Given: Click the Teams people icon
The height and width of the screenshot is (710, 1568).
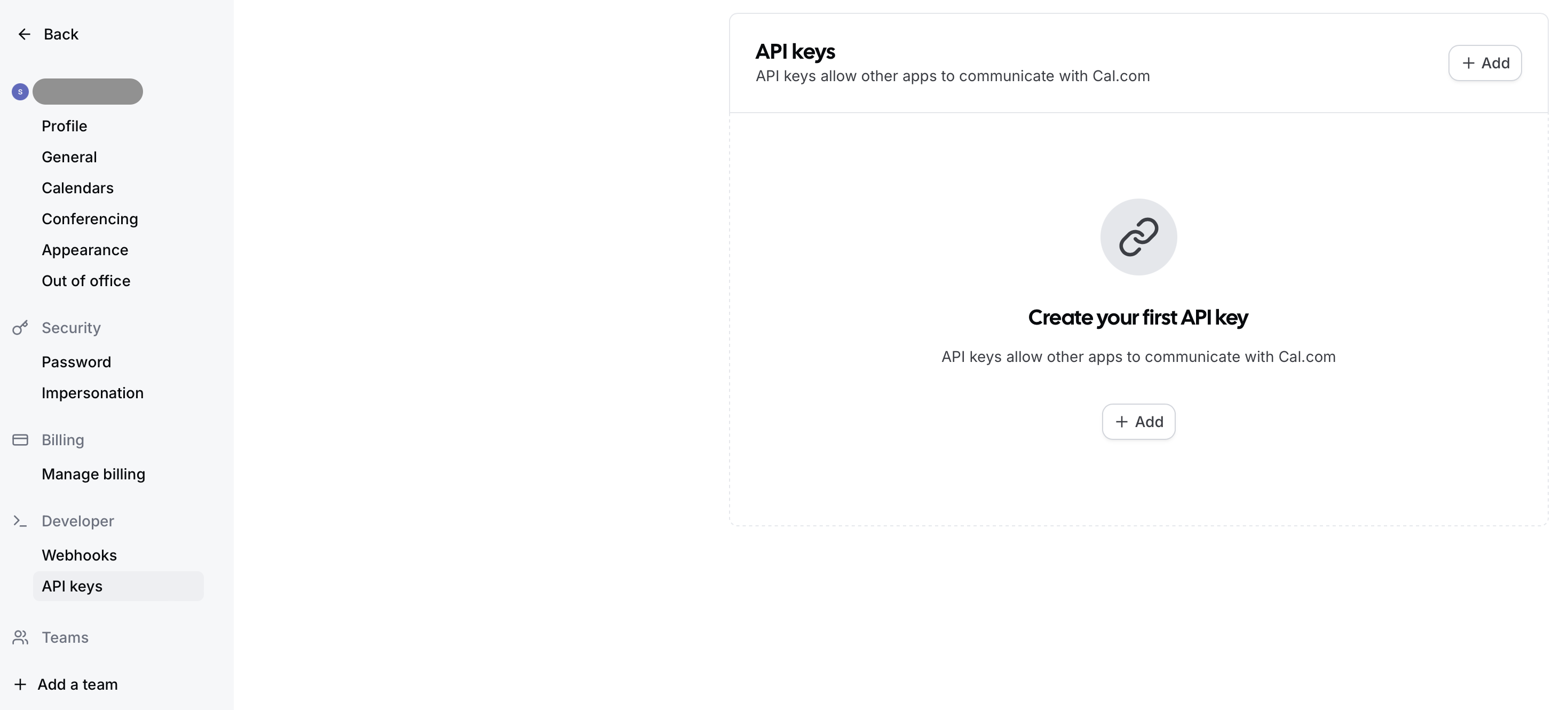Looking at the screenshot, I should point(20,637).
